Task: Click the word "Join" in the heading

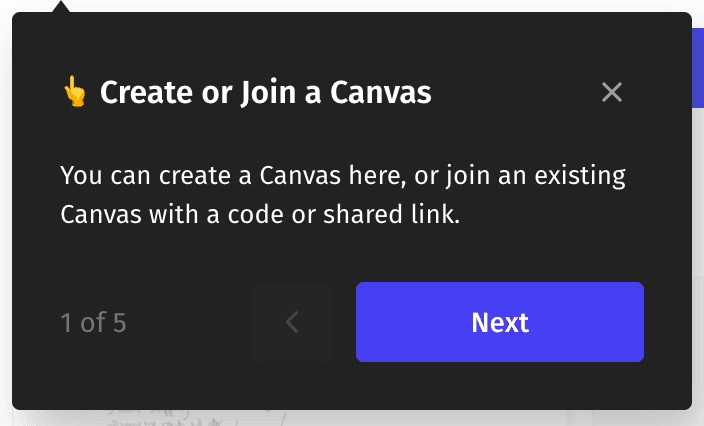Action: (263, 93)
